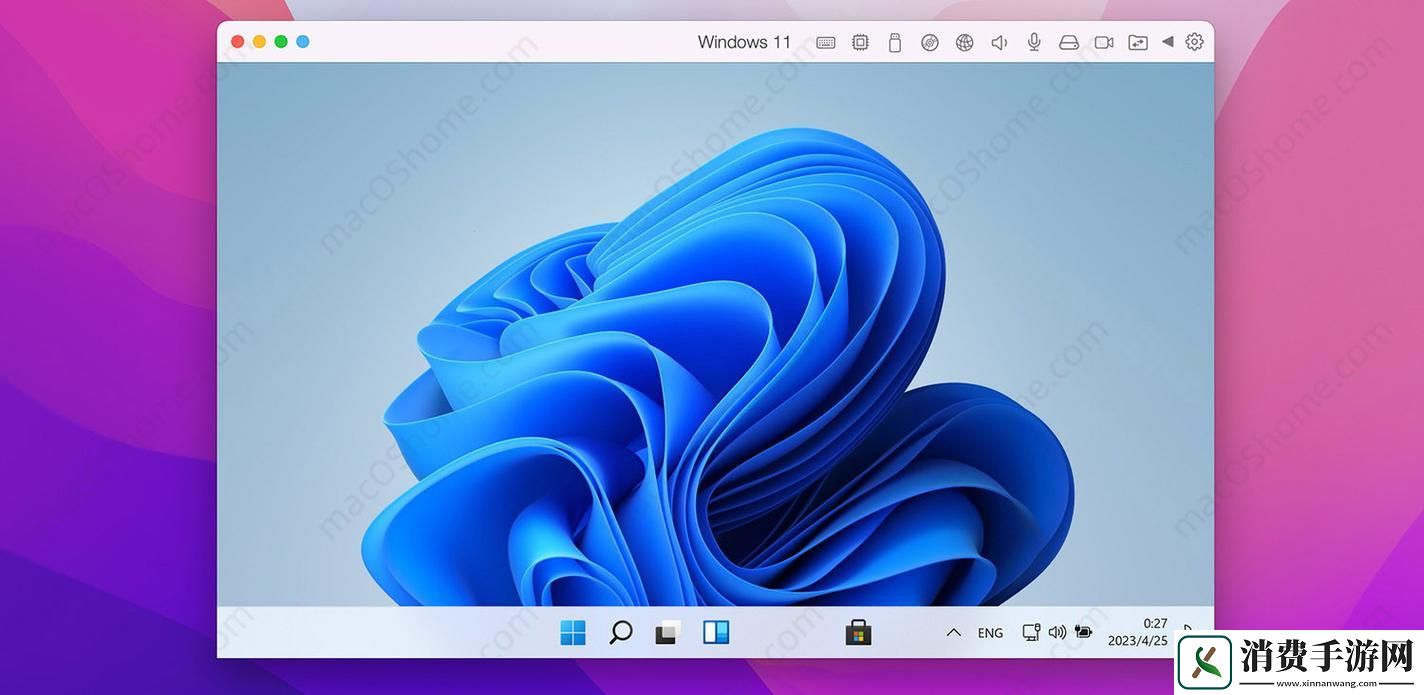Click the Windows taskbar search icon
Image resolution: width=1424 pixels, height=695 pixels.
point(620,632)
